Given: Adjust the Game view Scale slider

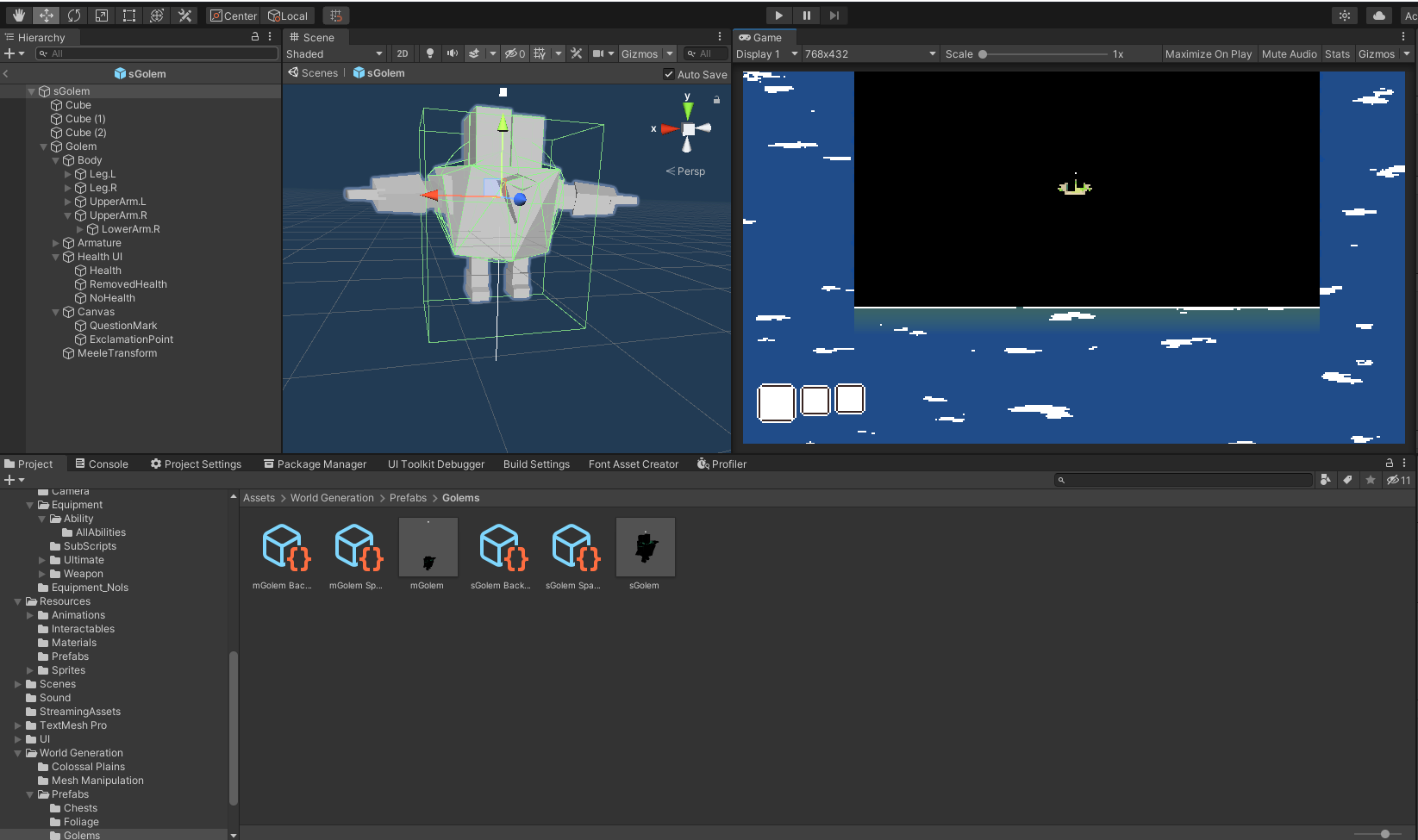Looking at the screenshot, I should click(x=983, y=54).
